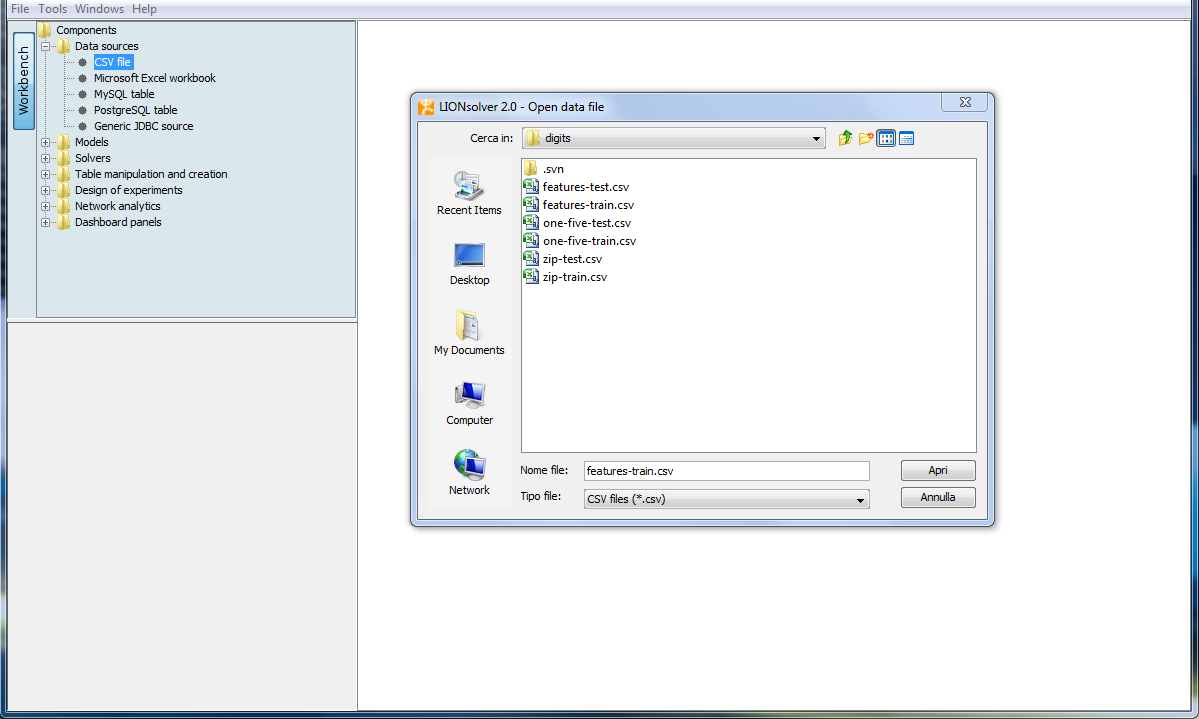Open the Windows menu
Screen dimensions: 1199x719
pos(99,9)
